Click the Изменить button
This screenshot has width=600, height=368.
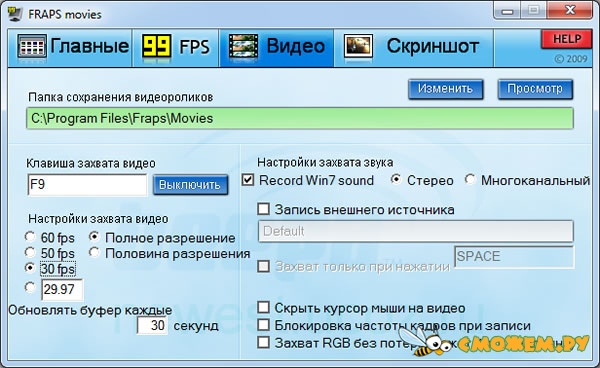pos(445,89)
